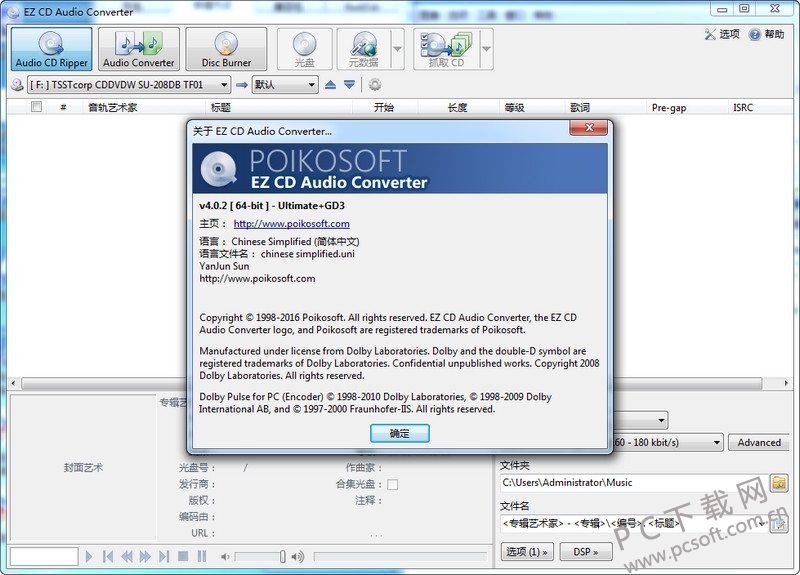This screenshot has height=575, width=800.
Task: Click the 封面艺术 cover art area
Action: [83, 467]
